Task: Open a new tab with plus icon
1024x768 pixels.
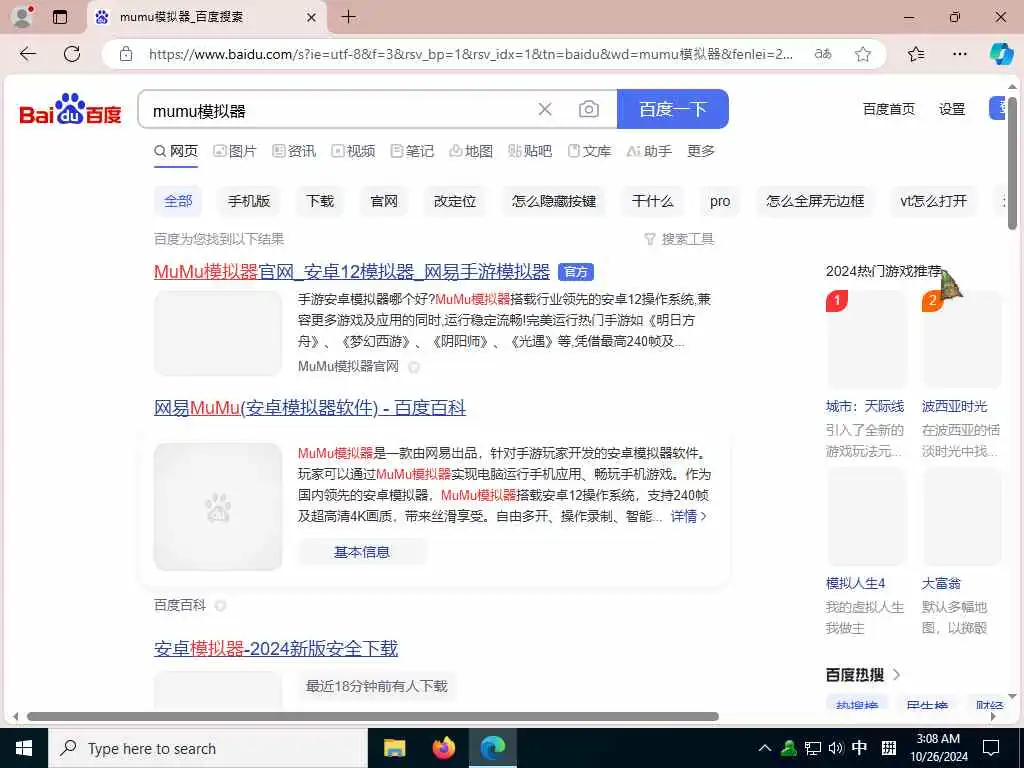Action: tap(349, 17)
